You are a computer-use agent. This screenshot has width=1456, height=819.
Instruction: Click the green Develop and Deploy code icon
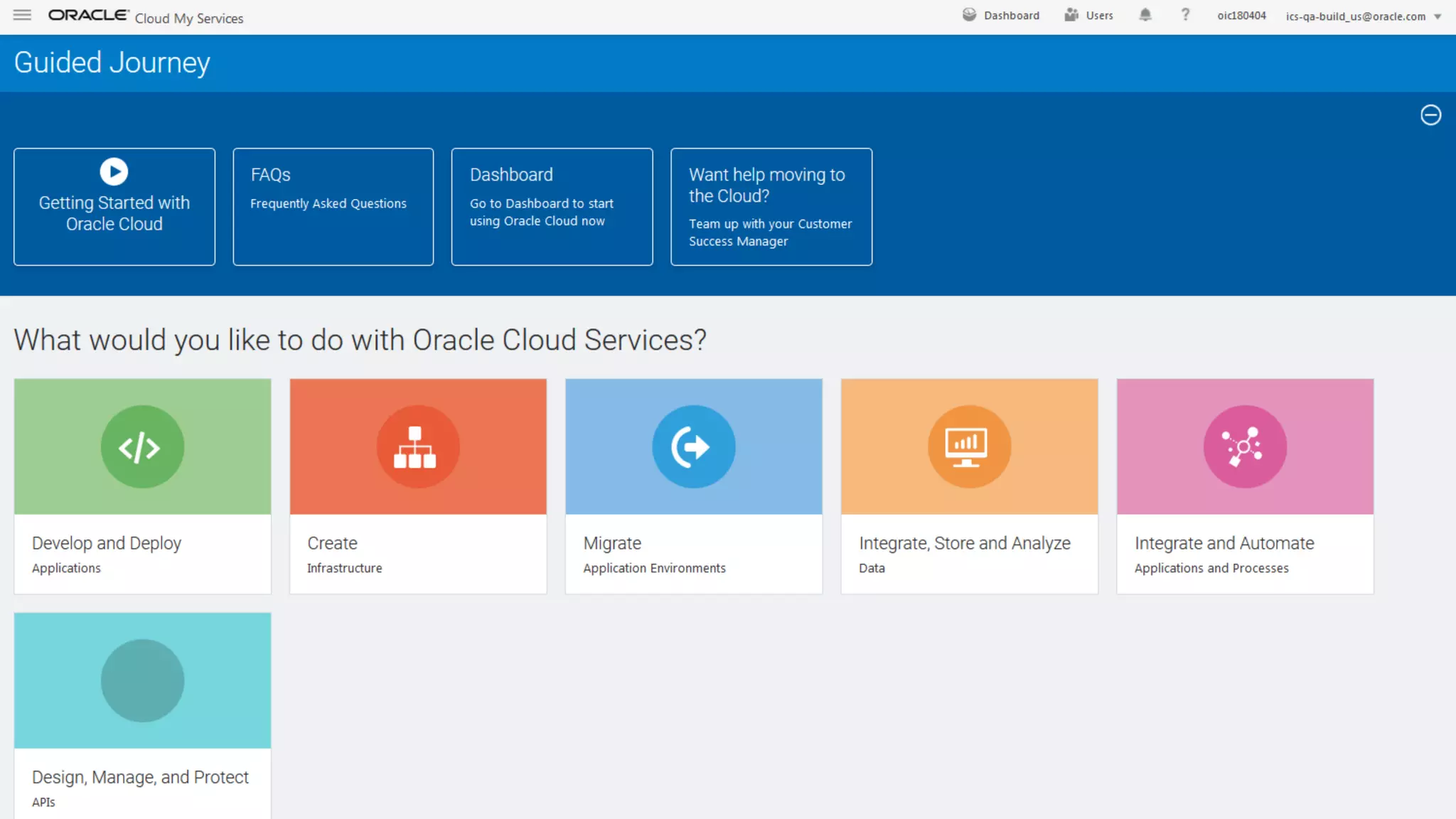pyautogui.click(x=142, y=446)
